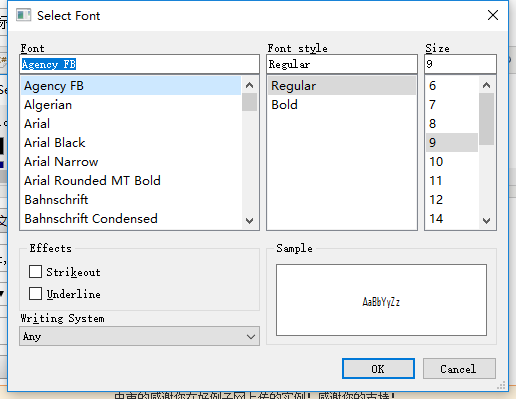
Task: Enable the Strikeout effect checkbox
Action: point(35,272)
